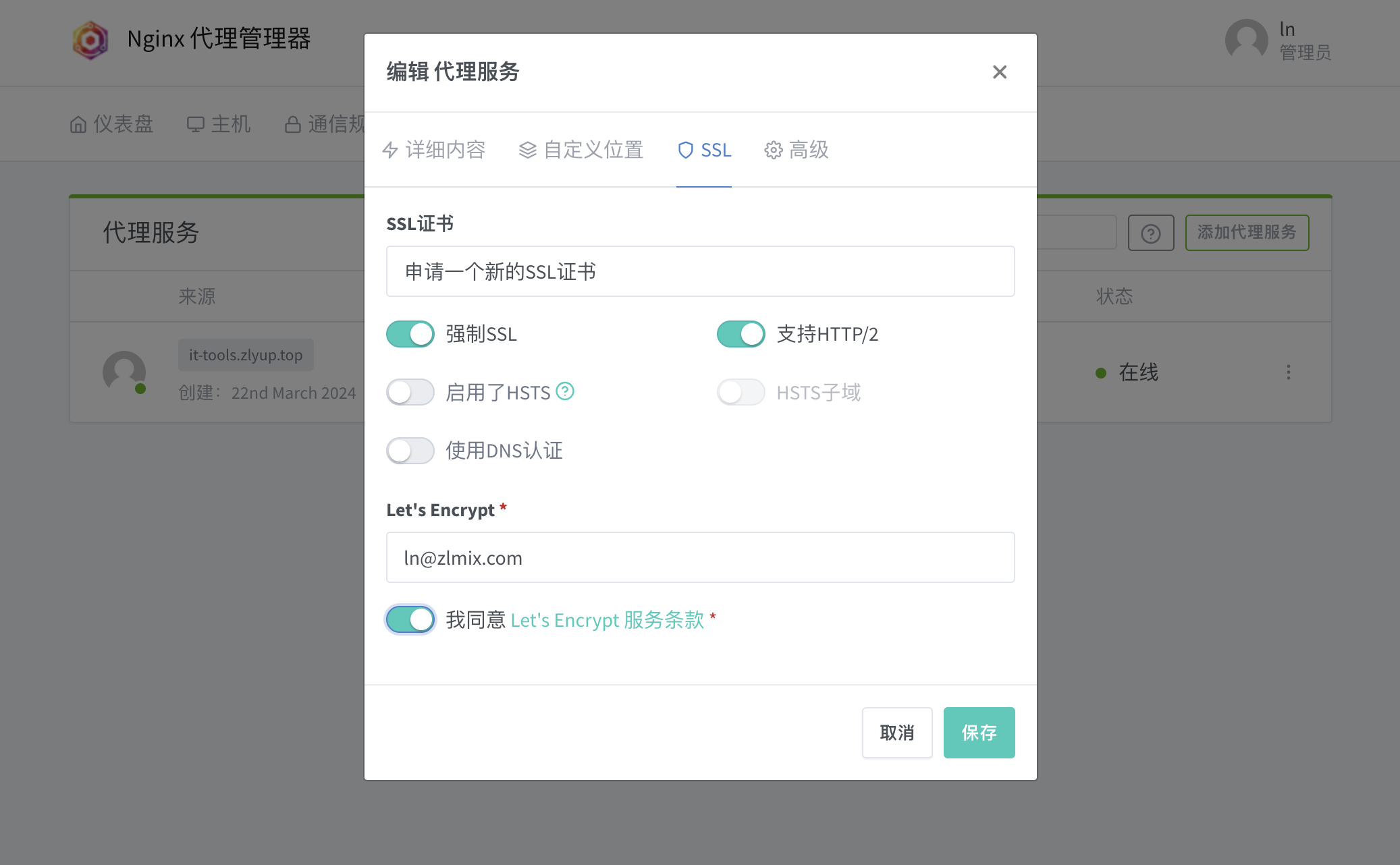Open the three-dot row actions menu
Image resolution: width=1400 pixels, height=865 pixels.
[1289, 372]
